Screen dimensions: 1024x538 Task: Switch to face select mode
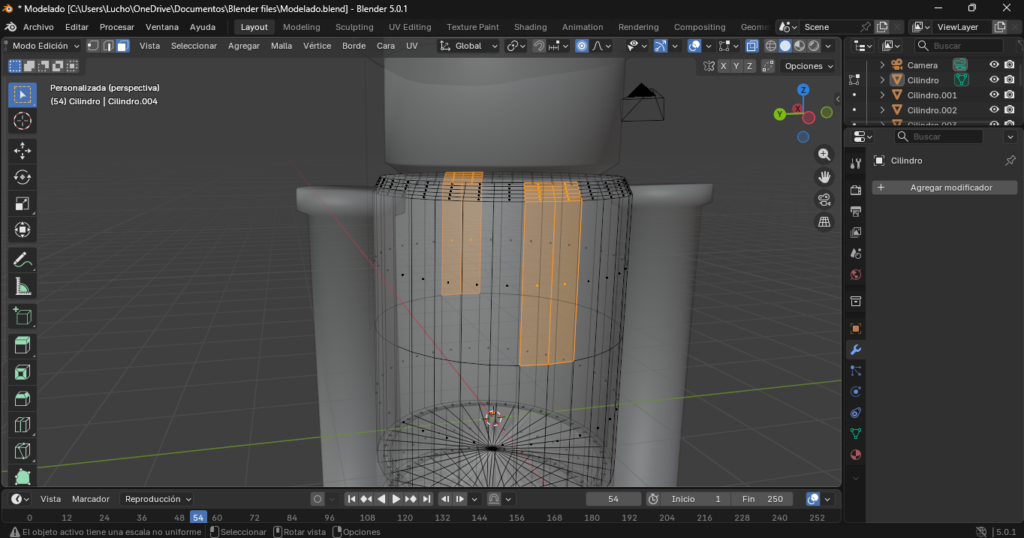click(x=122, y=46)
